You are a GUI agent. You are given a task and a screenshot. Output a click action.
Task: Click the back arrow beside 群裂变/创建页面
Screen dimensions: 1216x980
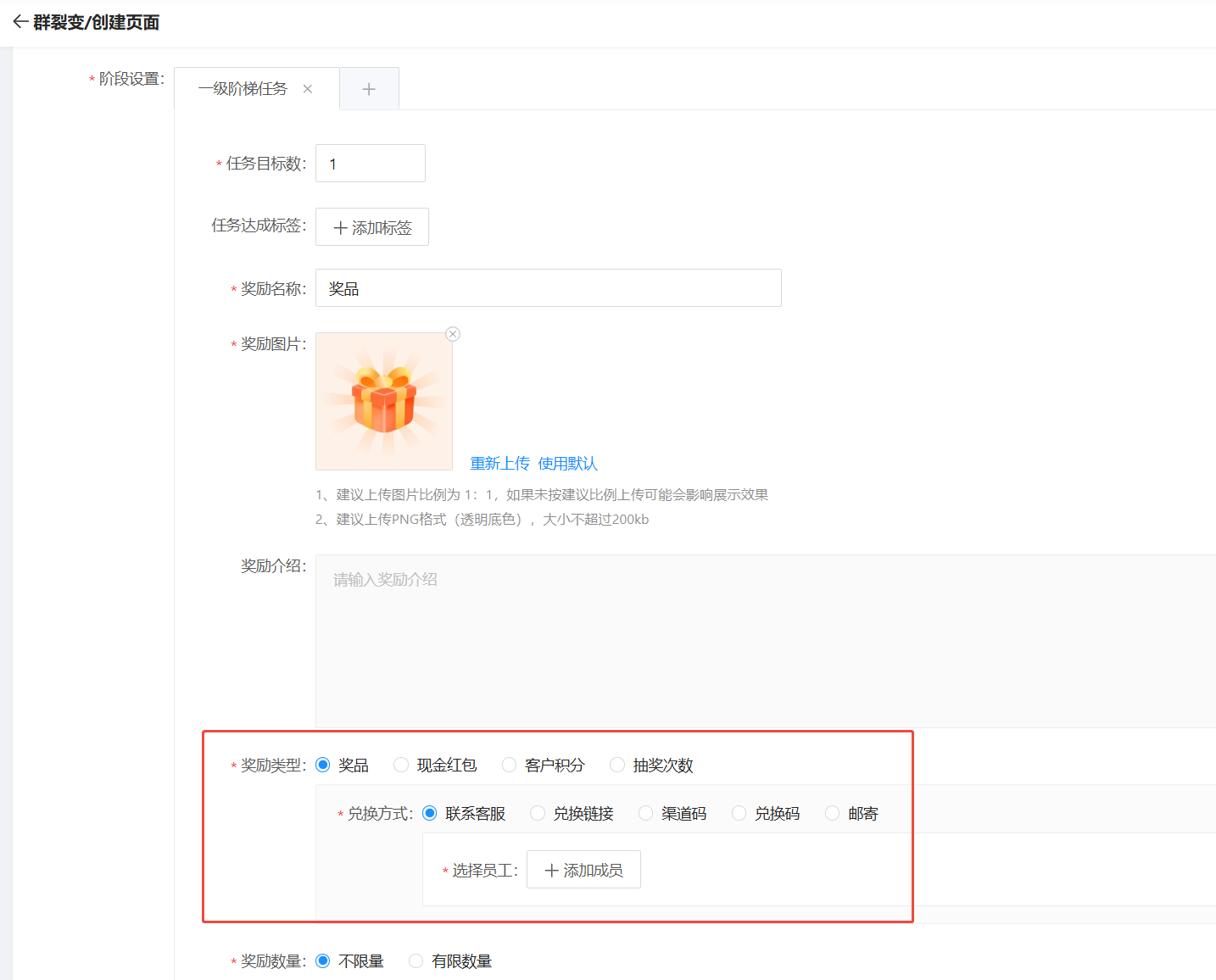point(20,22)
